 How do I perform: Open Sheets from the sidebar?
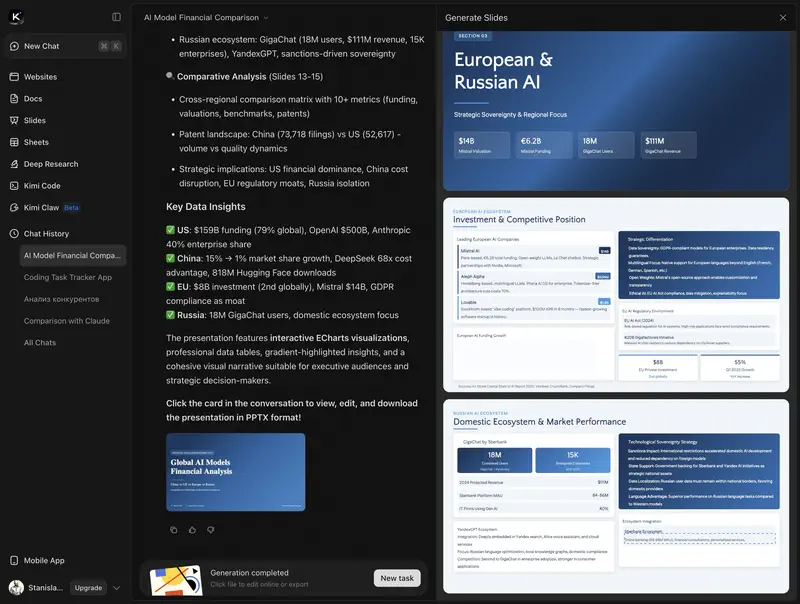pyautogui.click(x=36, y=142)
